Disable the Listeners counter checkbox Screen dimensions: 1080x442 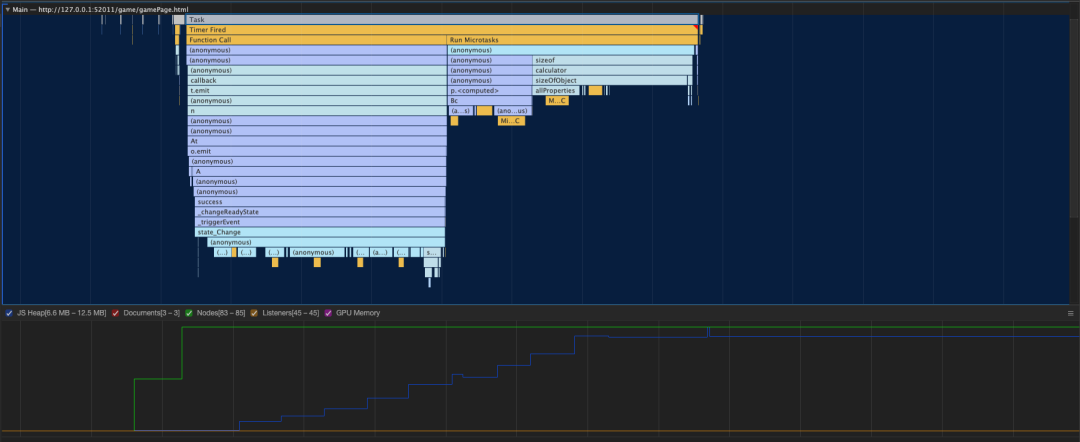pyautogui.click(x=254, y=313)
